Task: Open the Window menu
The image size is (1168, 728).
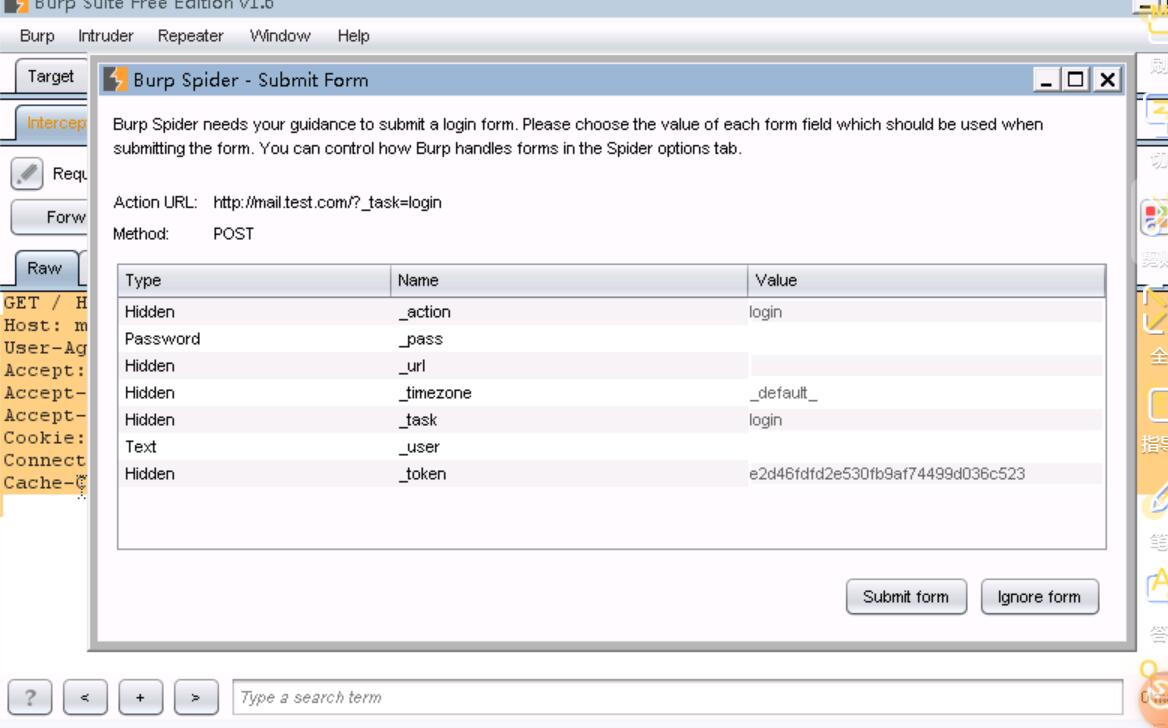Action: click(279, 36)
